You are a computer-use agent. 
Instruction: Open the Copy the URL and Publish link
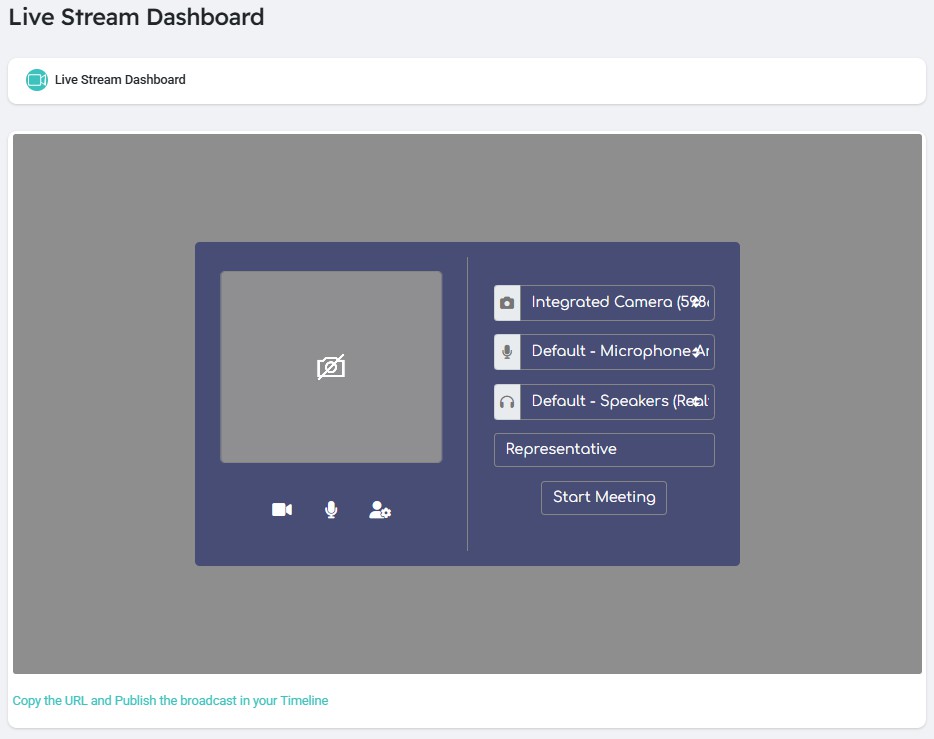tap(170, 701)
